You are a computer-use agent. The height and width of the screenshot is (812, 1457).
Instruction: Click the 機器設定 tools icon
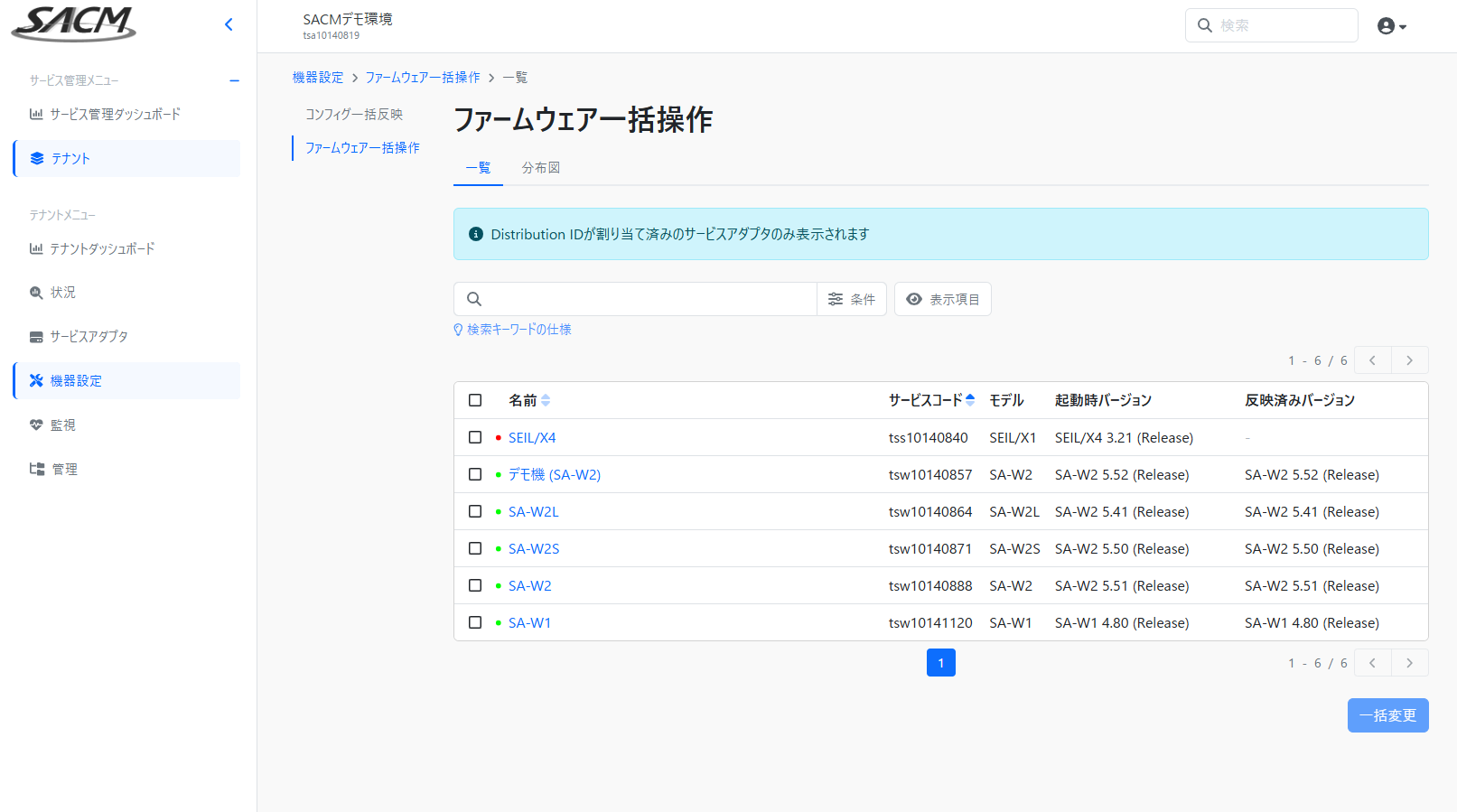click(36, 380)
